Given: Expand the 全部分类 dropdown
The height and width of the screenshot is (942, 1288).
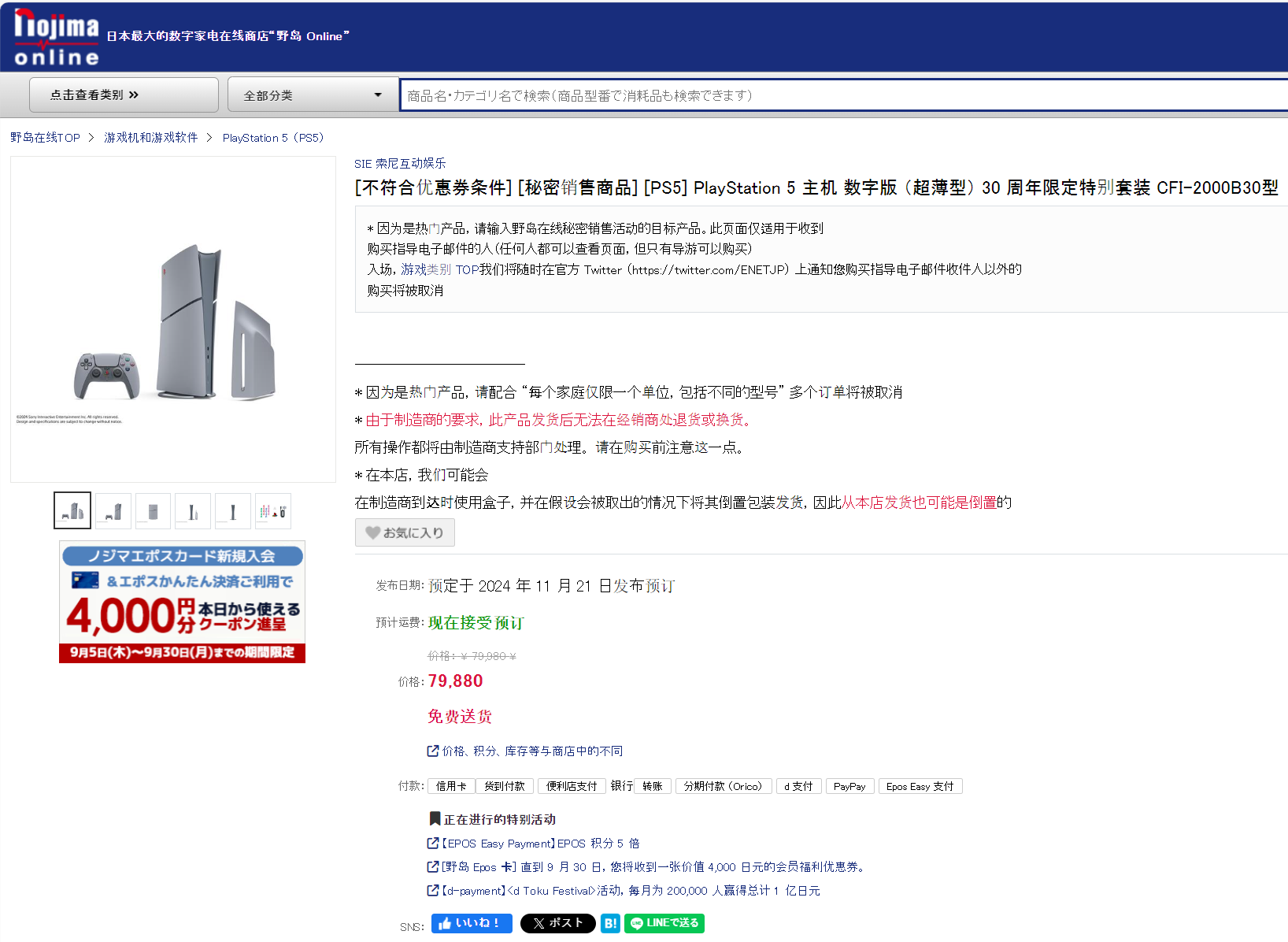Looking at the screenshot, I should pyautogui.click(x=313, y=95).
